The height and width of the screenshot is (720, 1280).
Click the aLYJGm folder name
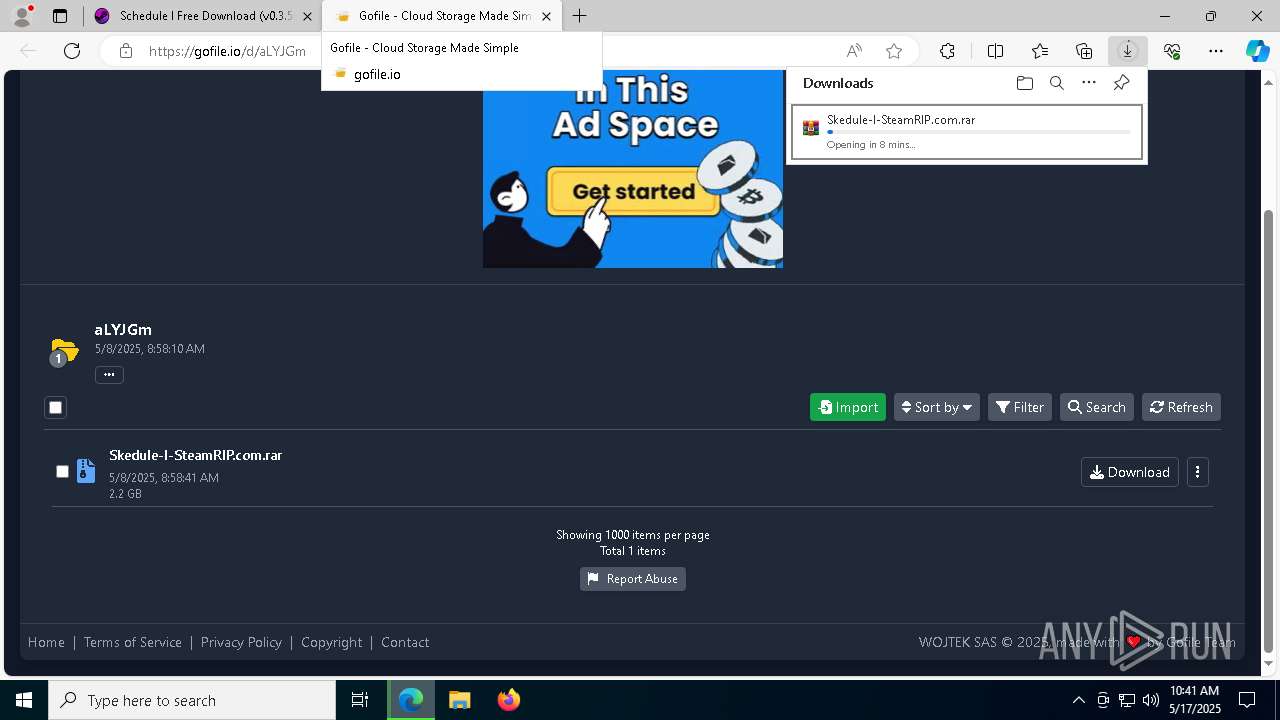123,329
